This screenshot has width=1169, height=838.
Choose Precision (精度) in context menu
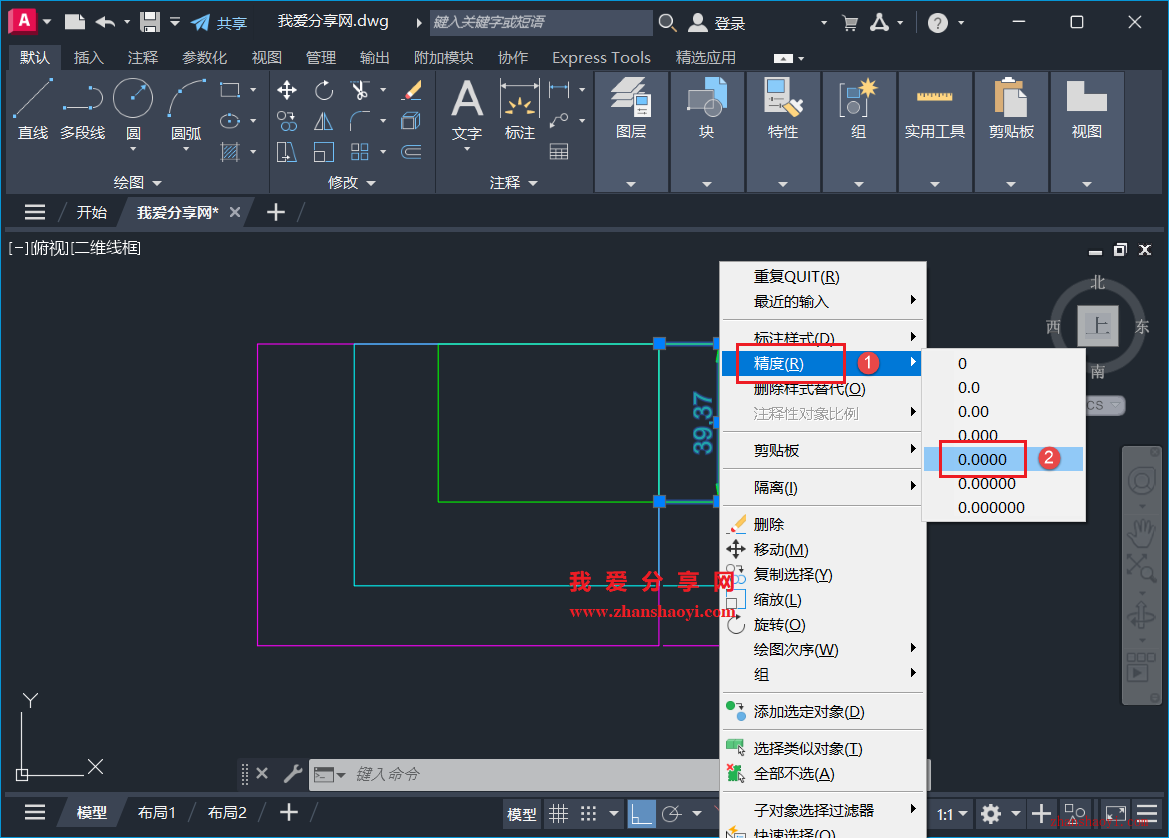click(824, 363)
